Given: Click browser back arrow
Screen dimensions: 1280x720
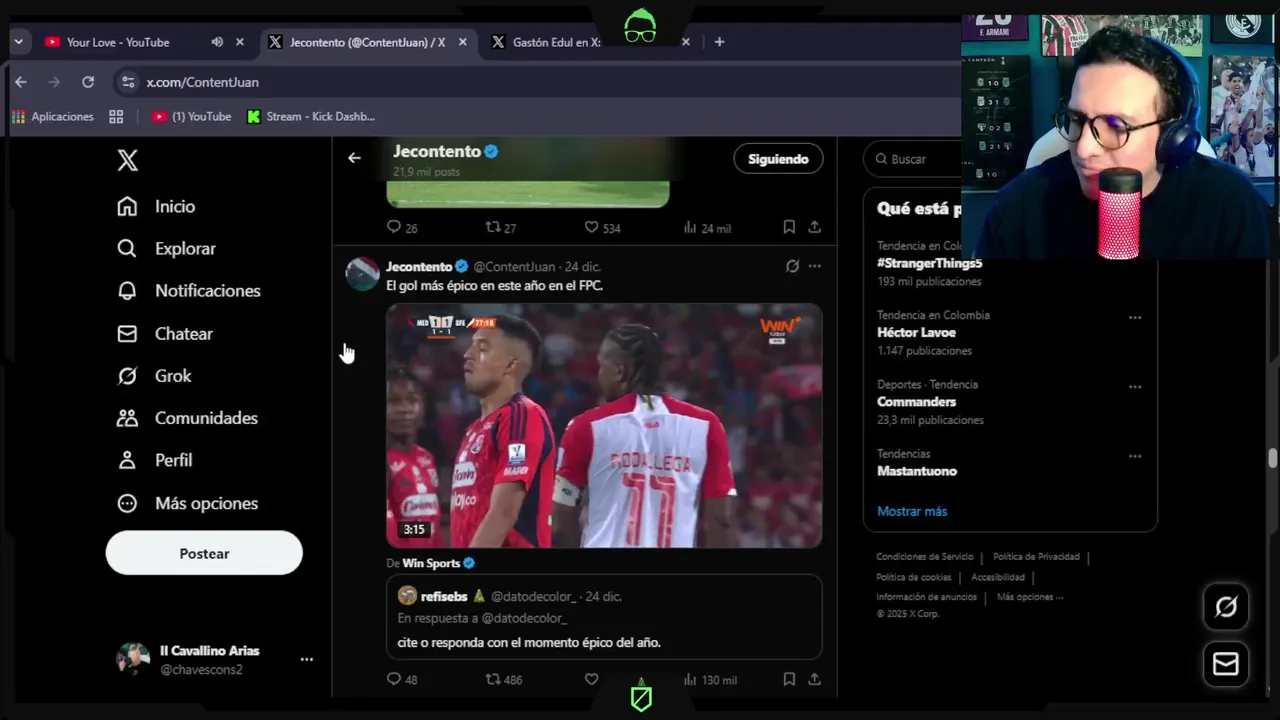Looking at the screenshot, I should (21, 82).
